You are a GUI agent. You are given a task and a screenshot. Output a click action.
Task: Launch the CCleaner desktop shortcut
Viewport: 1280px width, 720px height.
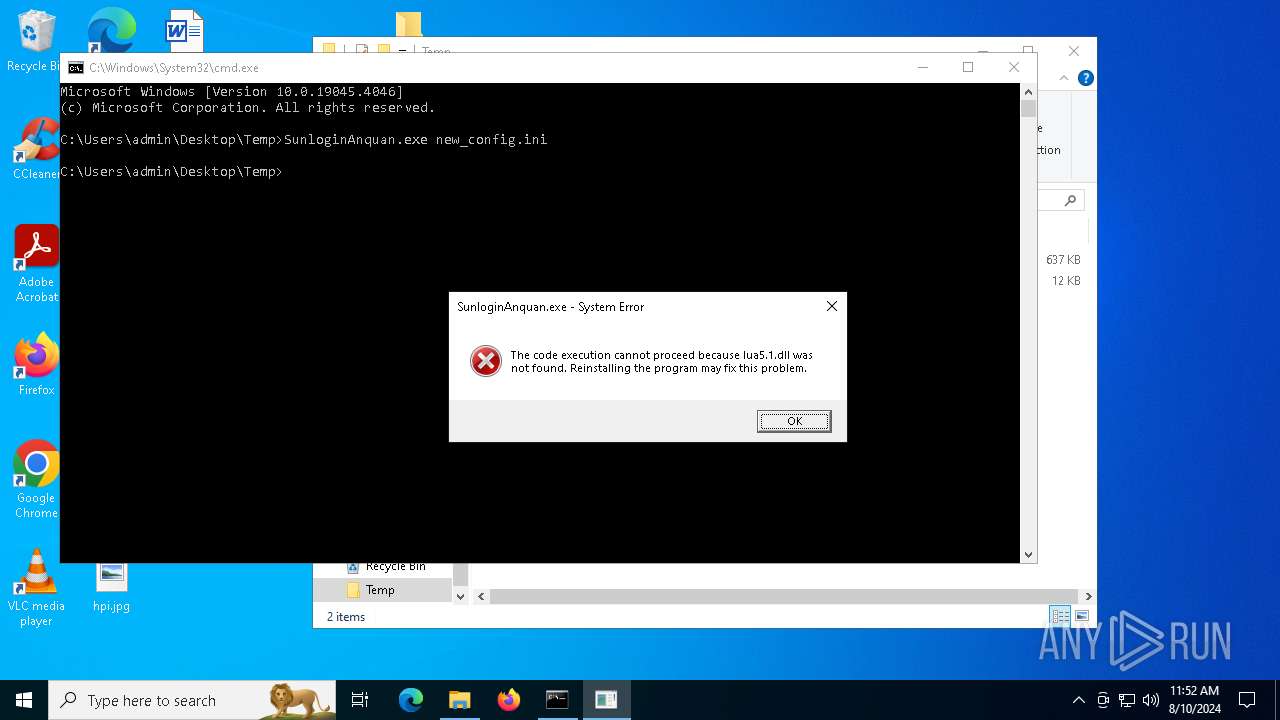click(x=36, y=150)
